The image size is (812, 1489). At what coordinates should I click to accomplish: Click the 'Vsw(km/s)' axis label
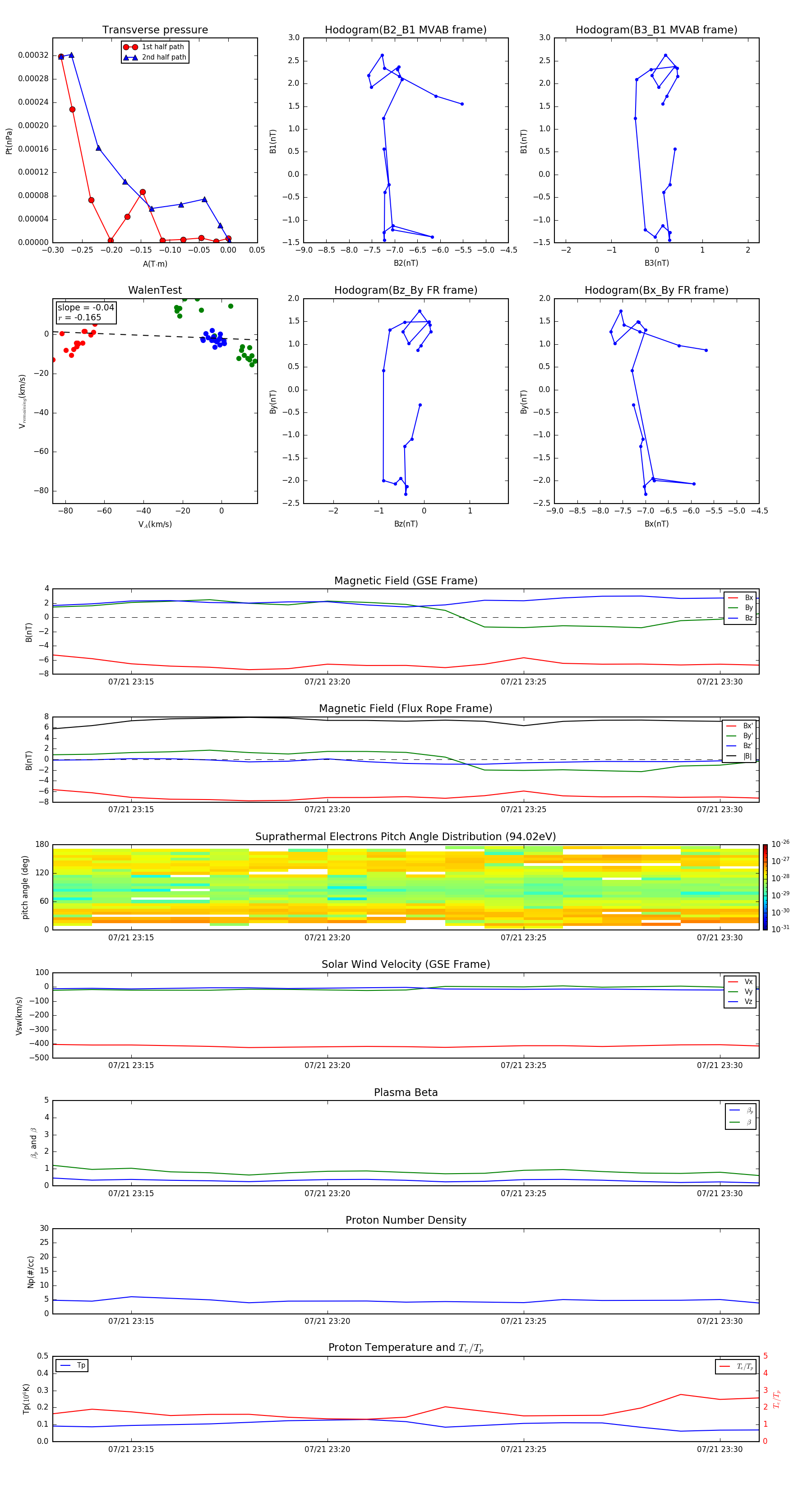(18, 1016)
